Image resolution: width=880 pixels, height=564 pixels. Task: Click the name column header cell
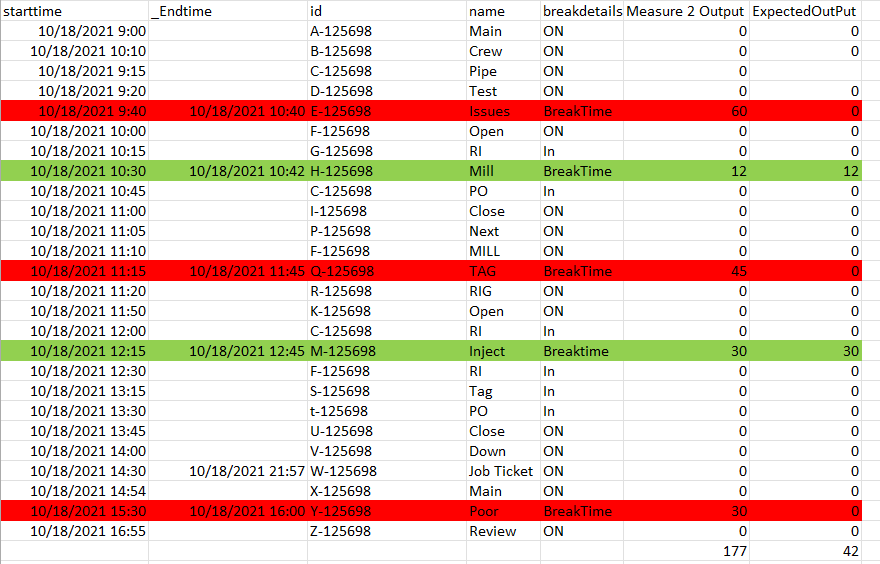pos(503,11)
